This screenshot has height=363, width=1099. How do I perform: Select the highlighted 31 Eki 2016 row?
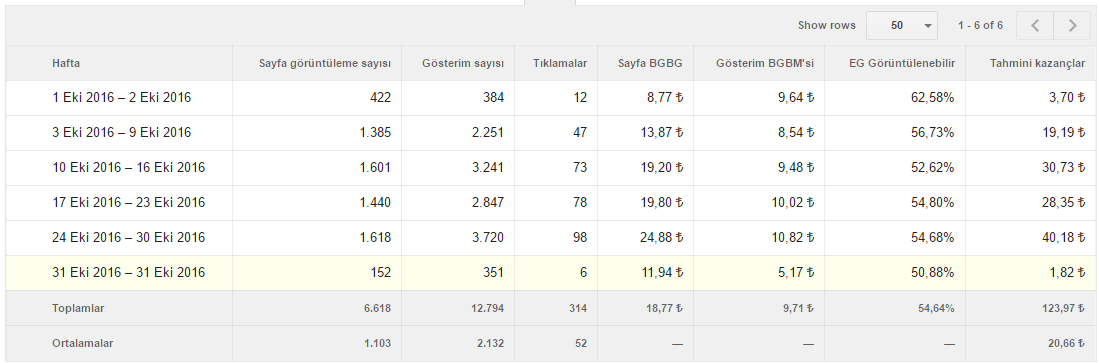point(549,273)
